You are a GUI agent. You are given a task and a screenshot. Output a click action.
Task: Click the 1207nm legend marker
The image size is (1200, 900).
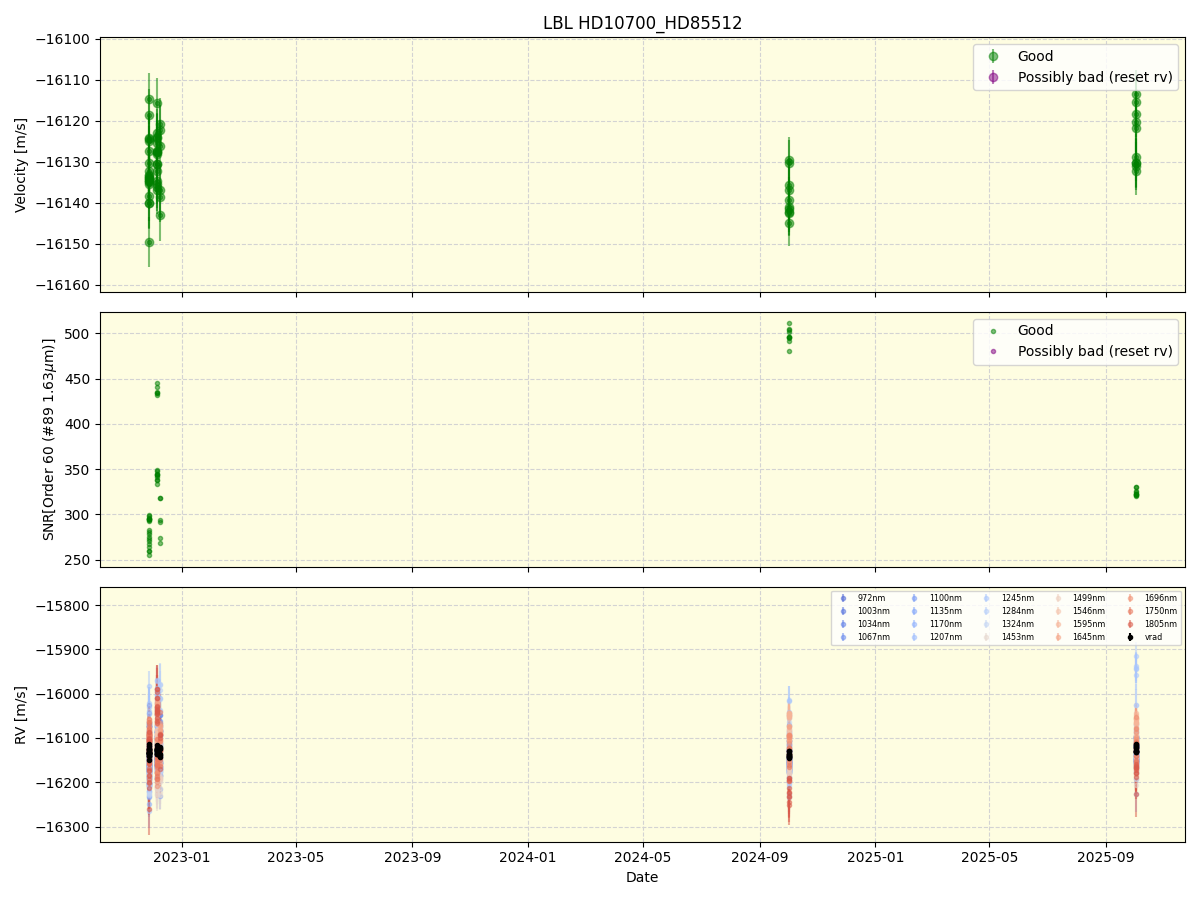914,637
